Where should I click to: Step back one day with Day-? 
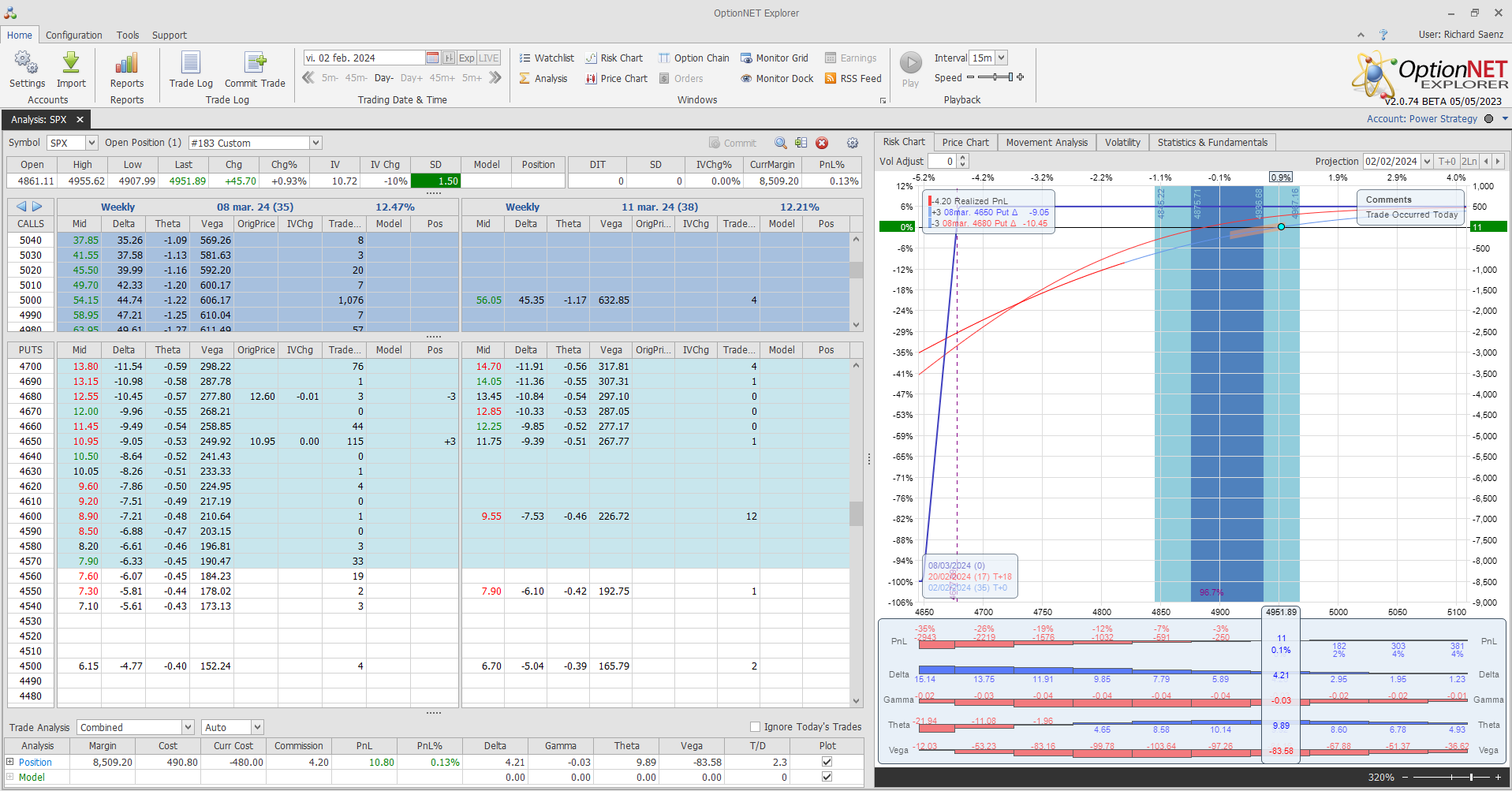click(384, 78)
